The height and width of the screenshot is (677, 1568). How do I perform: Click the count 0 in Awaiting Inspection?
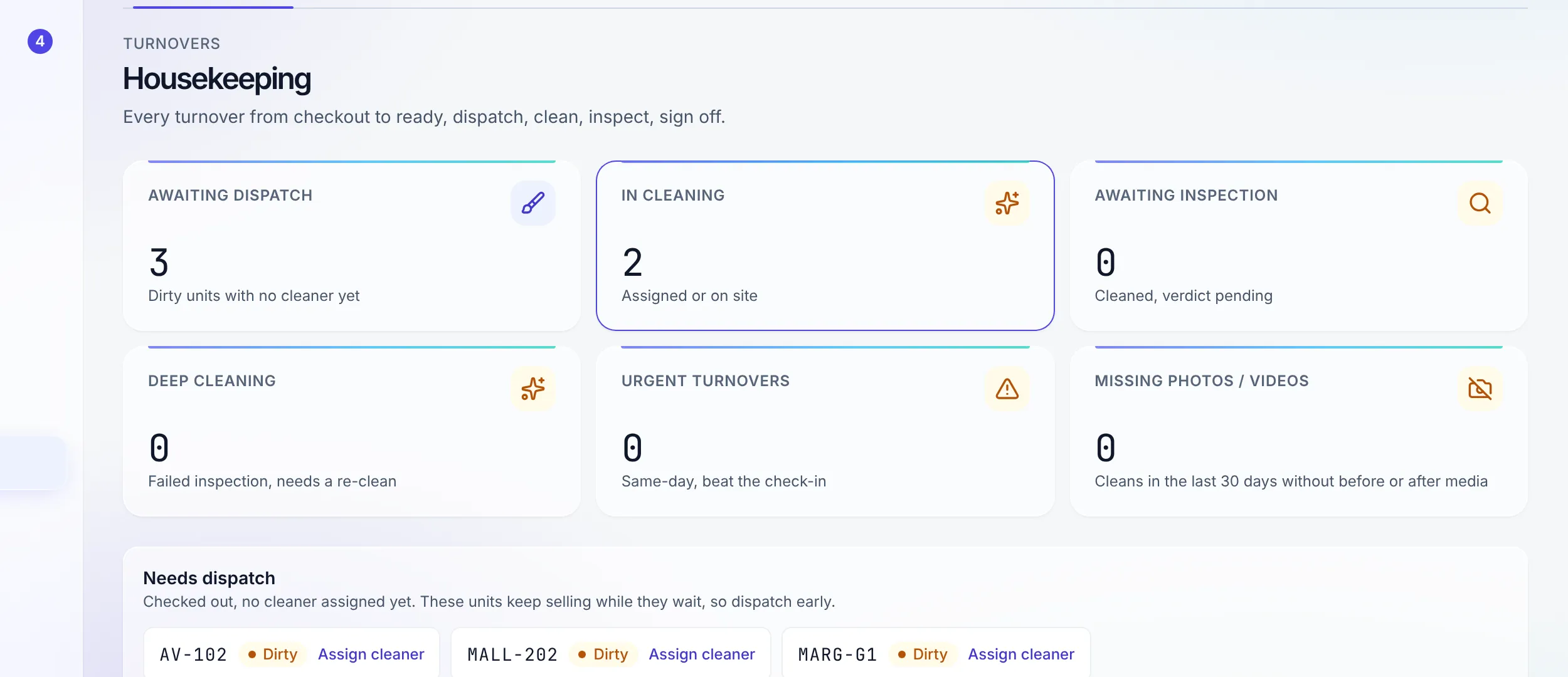[x=1106, y=263]
